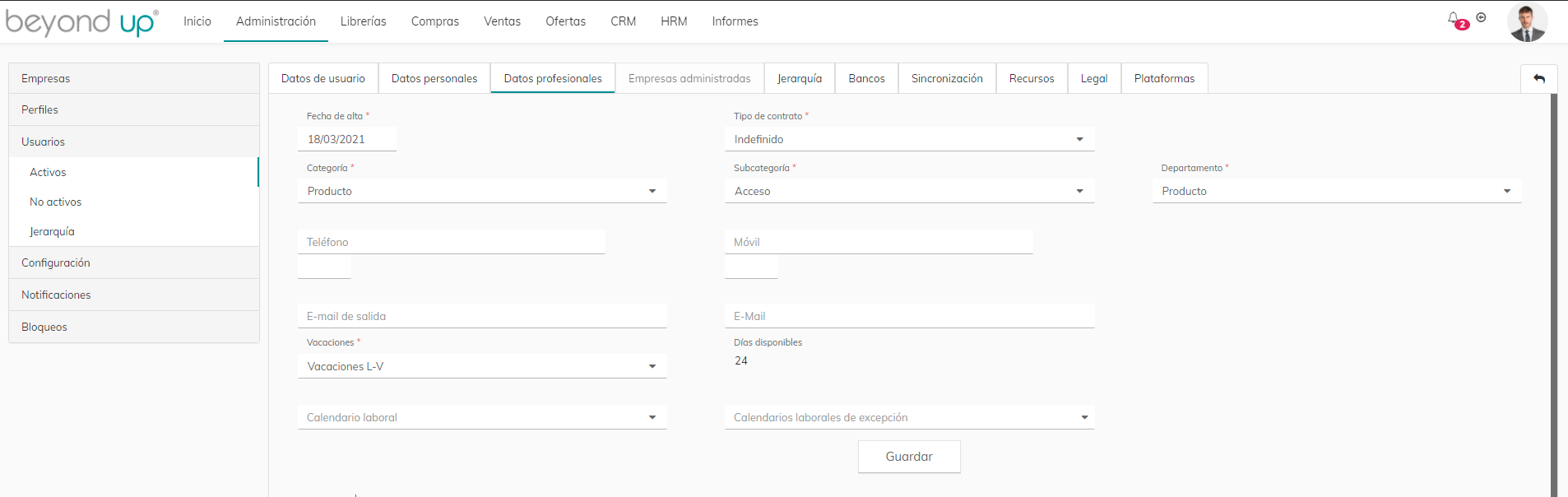Image resolution: width=1568 pixels, height=497 pixels.
Task: Open Configuración in the sidebar
Action: tap(56, 263)
